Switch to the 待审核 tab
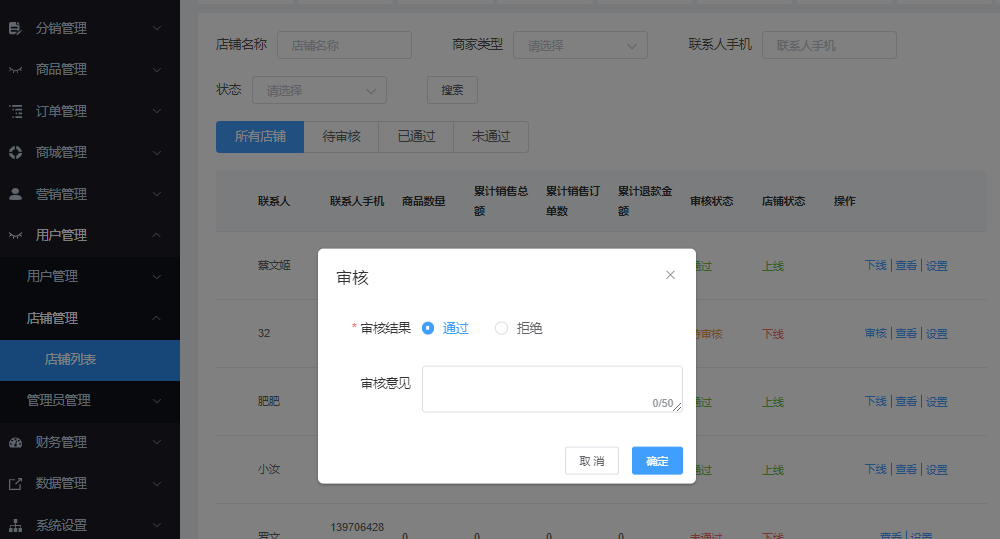The image size is (1000, 539). [341, 137]
